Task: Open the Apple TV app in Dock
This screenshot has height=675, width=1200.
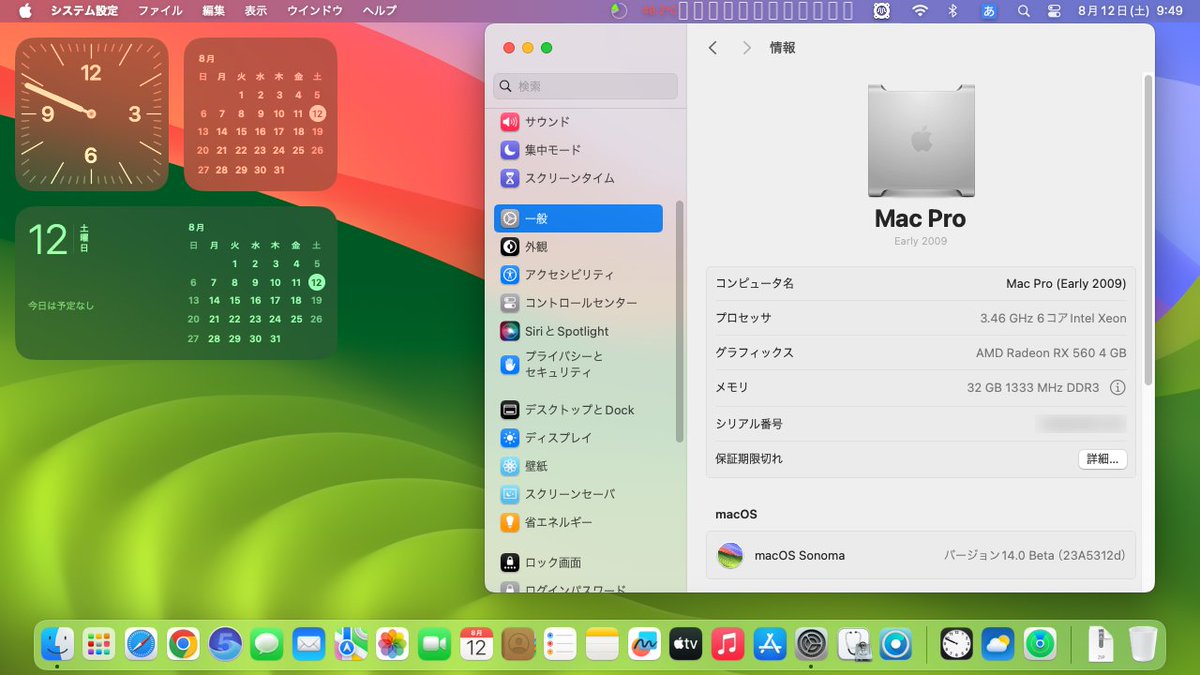Action: [686, 645]
